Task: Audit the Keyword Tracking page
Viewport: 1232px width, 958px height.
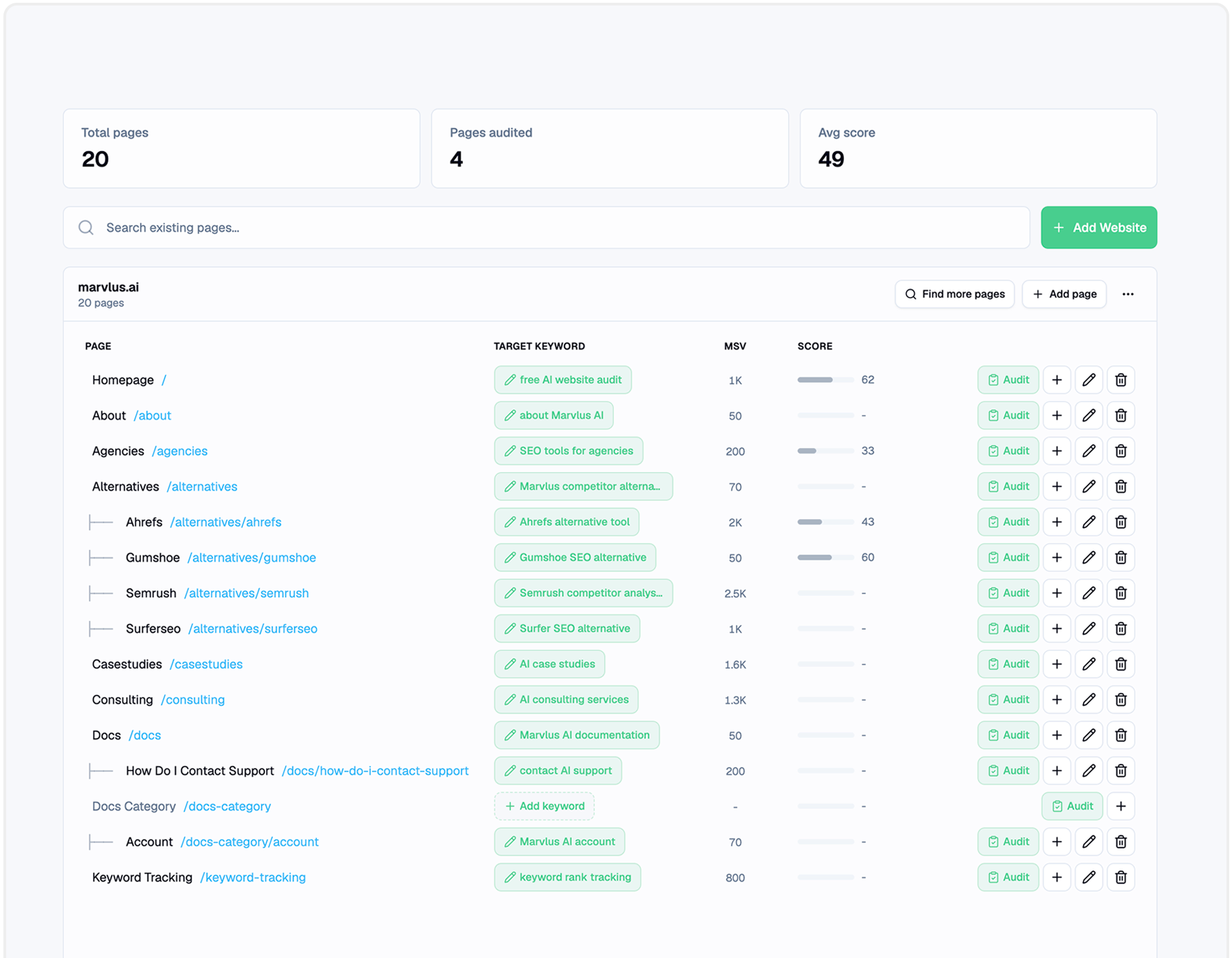Action: (x=1008, y=877)
